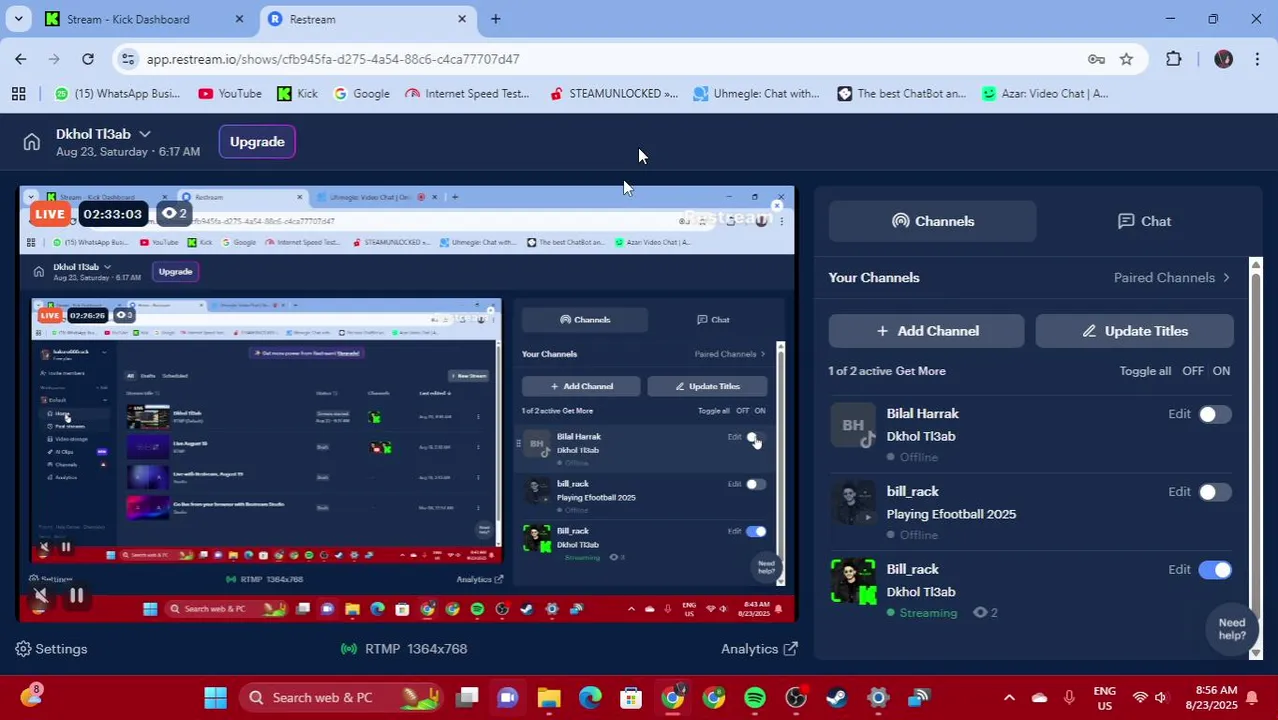Open saved password key icon

pos(1096,59)
